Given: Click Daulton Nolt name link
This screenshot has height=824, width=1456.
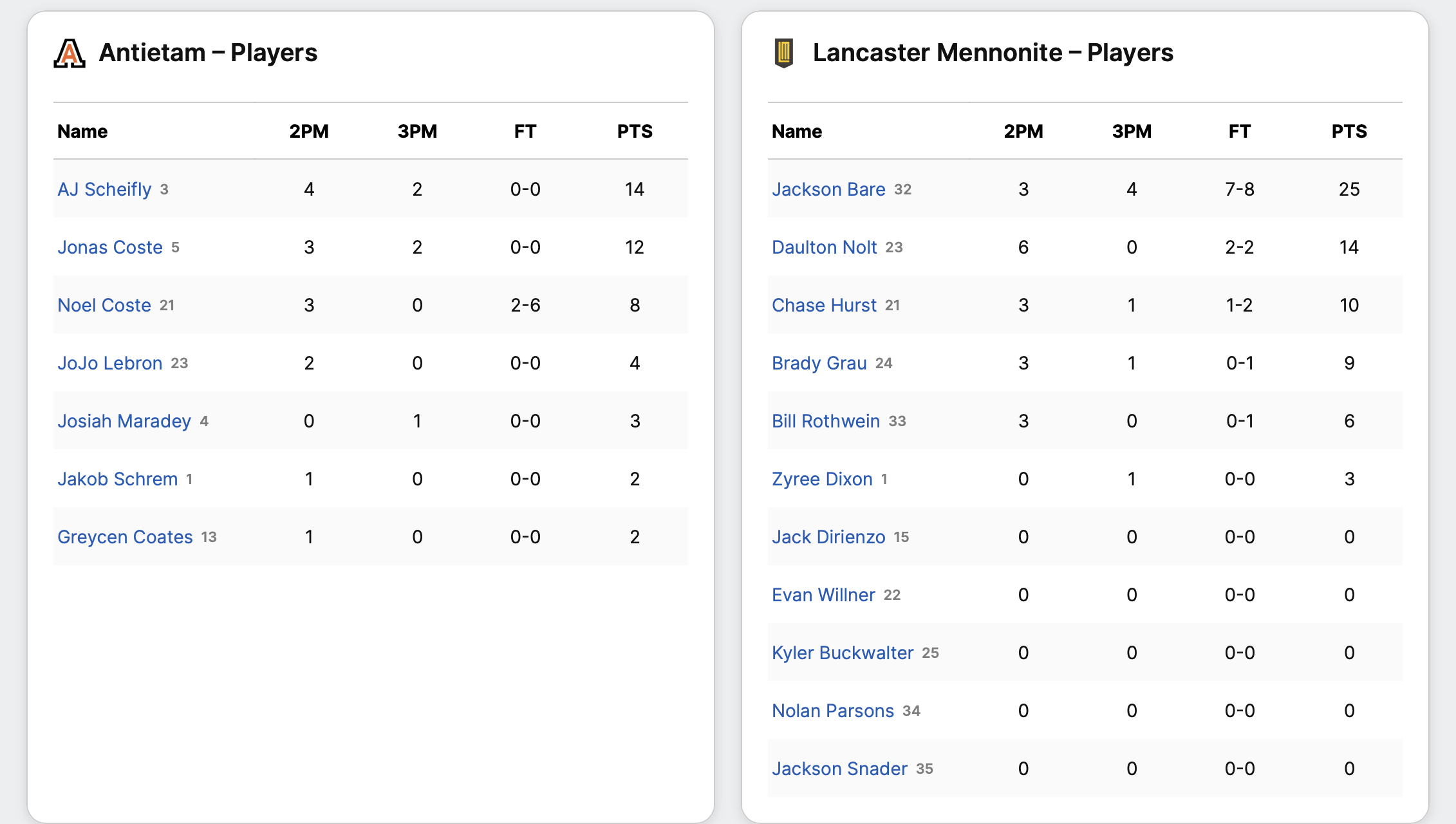Looking at the screenshot, I should (x=824, y=247).
